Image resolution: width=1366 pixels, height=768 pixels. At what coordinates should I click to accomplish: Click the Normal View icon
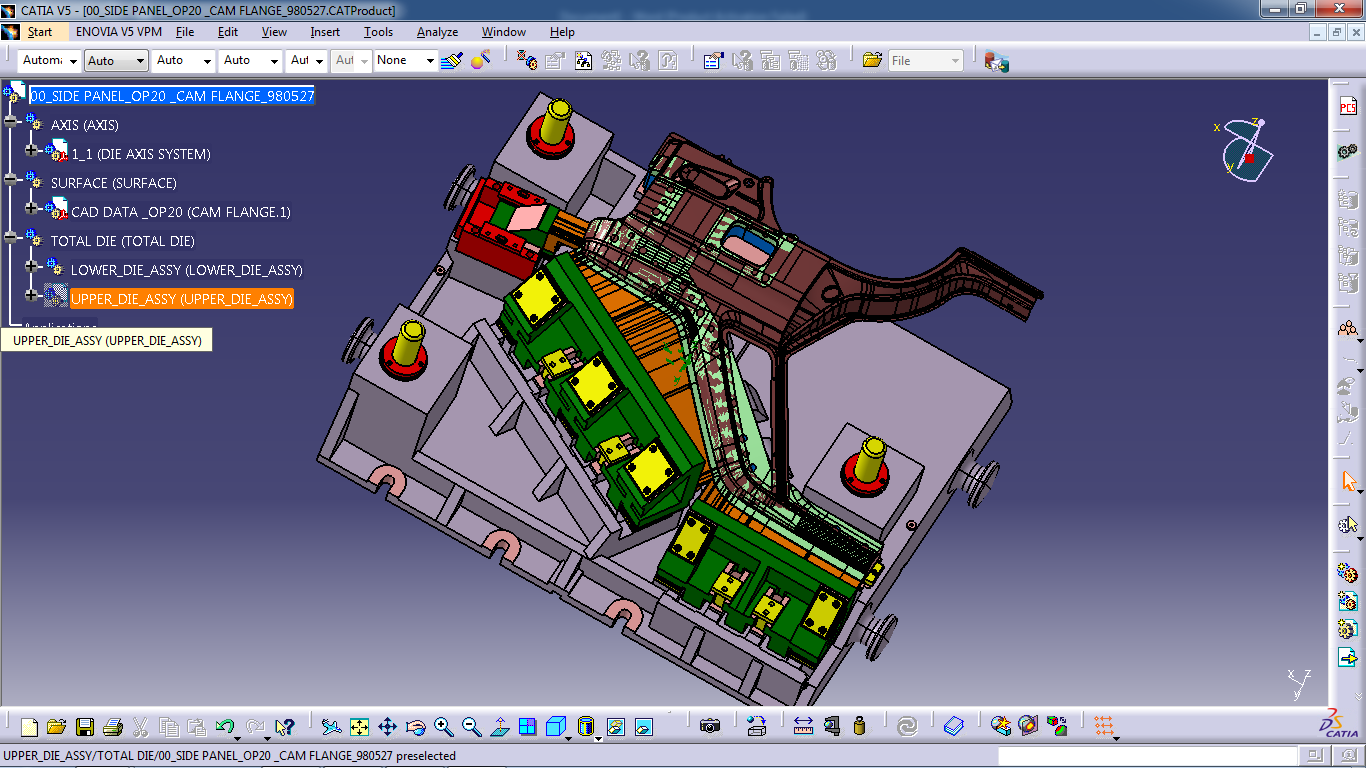[x=500, y=727]
